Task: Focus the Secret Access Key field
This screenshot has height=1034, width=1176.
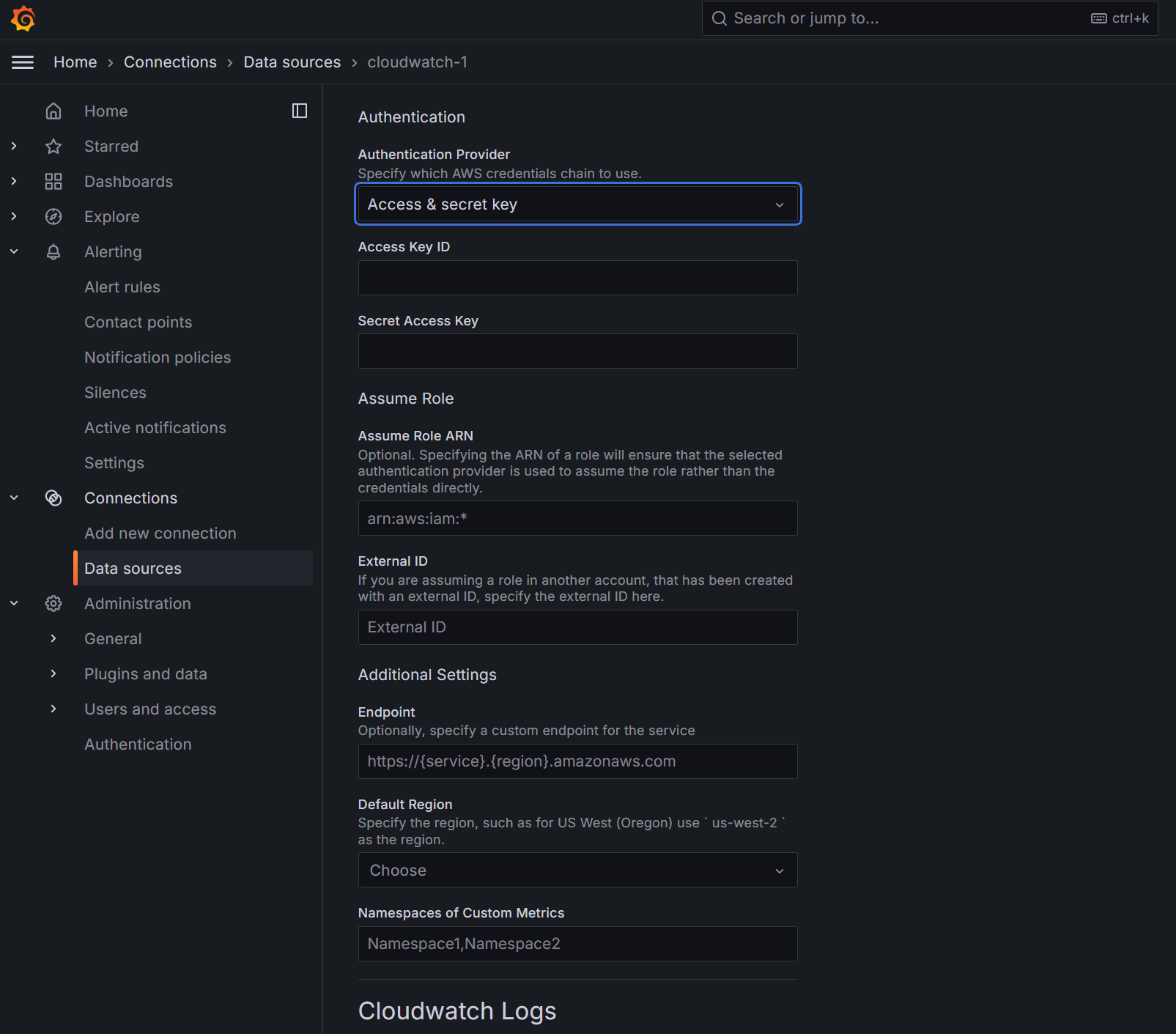Action: (x=577, y=351)
